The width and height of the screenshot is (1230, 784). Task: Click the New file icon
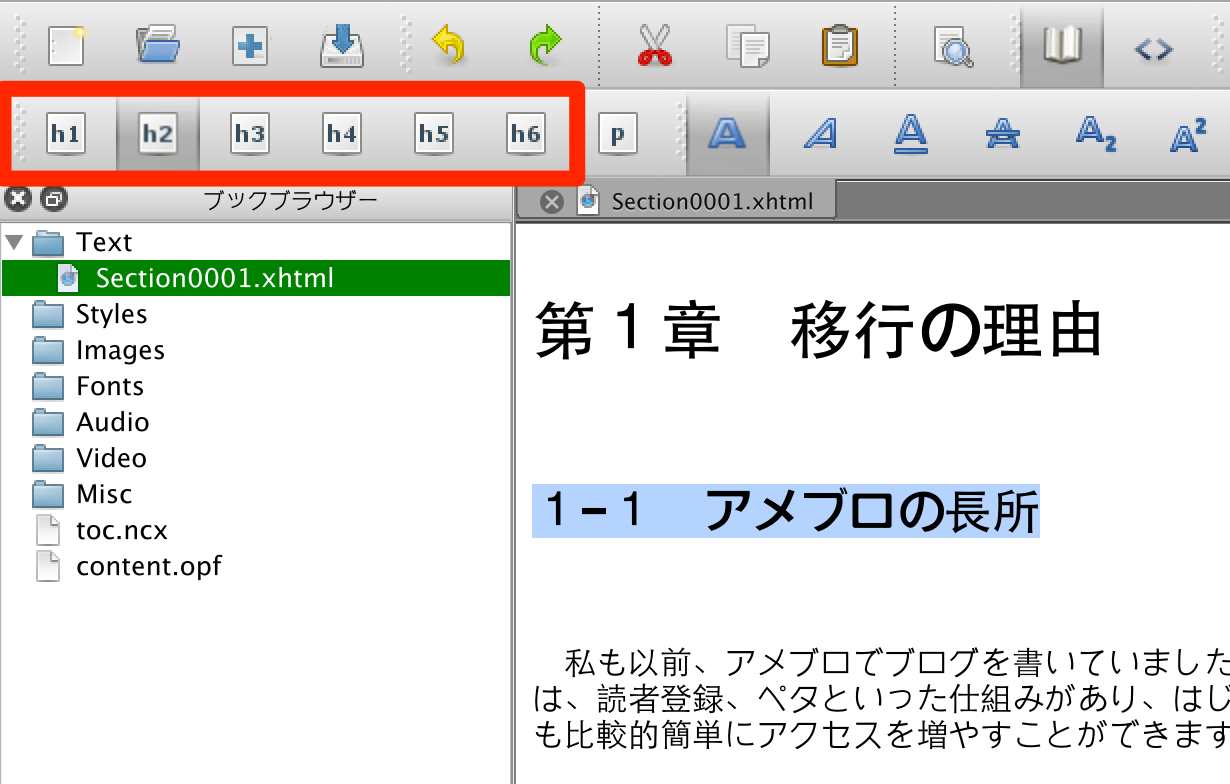pyautogui.click(x=66, y=46)
